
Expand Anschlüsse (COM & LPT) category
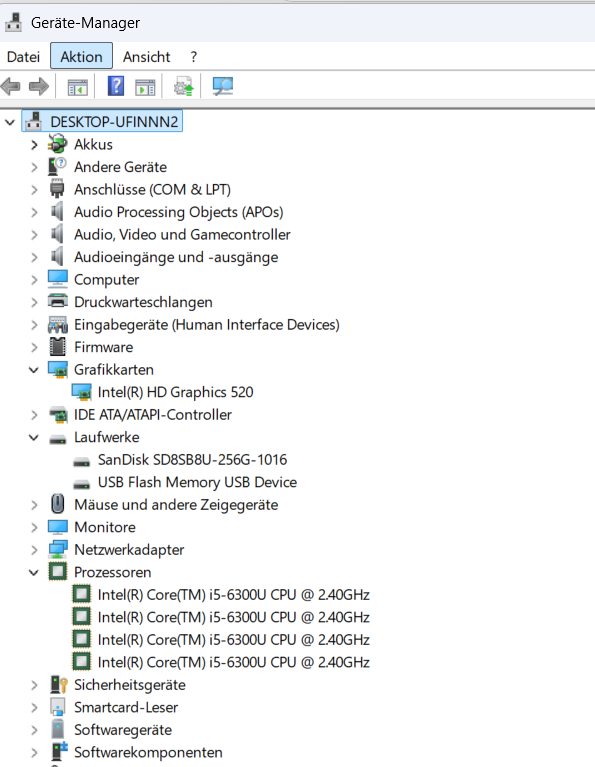34,190
